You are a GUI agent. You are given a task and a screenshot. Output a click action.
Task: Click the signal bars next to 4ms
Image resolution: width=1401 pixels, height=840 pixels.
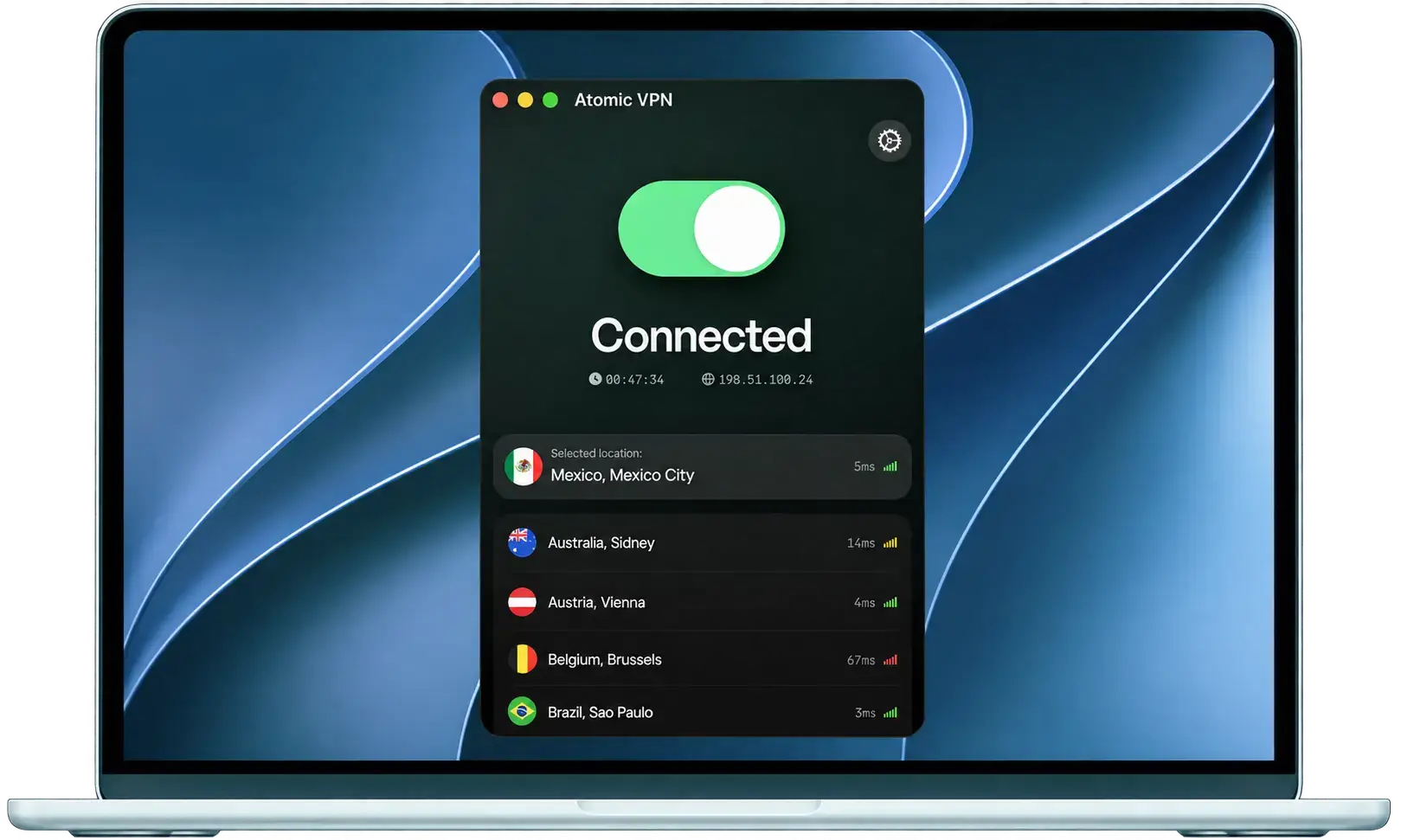click(x=890, y=603)
